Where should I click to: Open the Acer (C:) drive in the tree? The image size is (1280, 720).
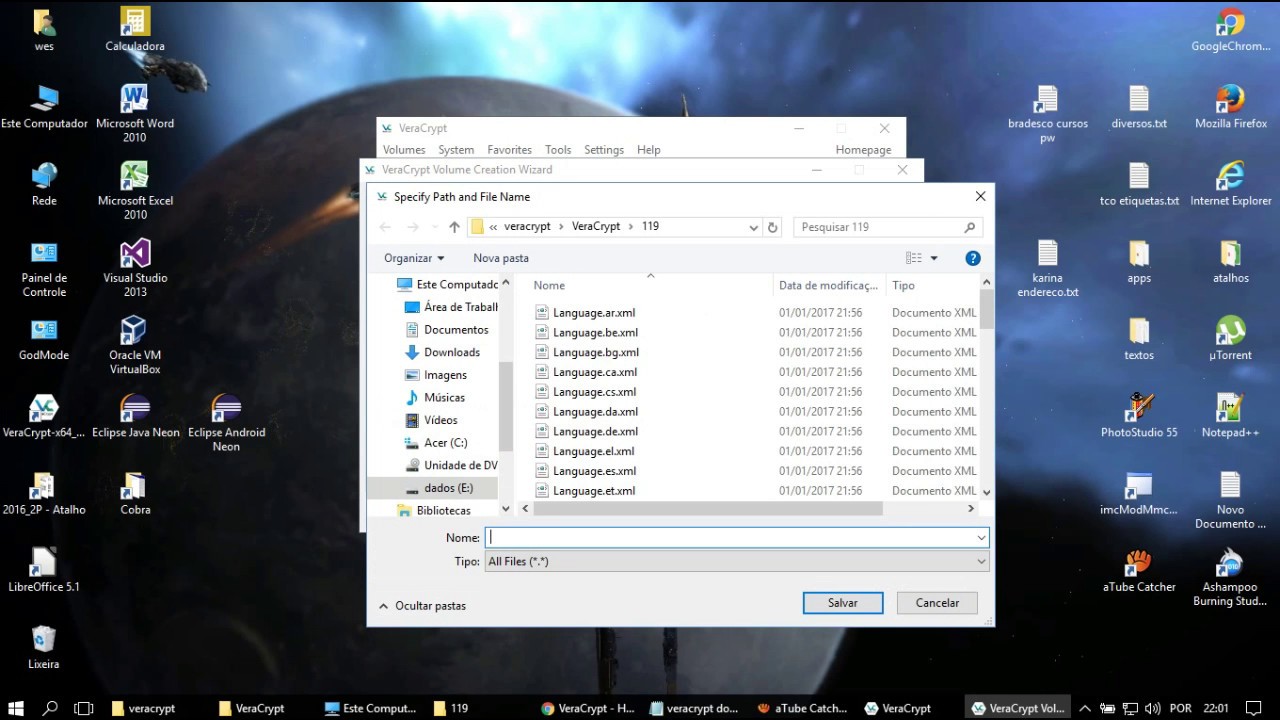[x=435, y=443]
